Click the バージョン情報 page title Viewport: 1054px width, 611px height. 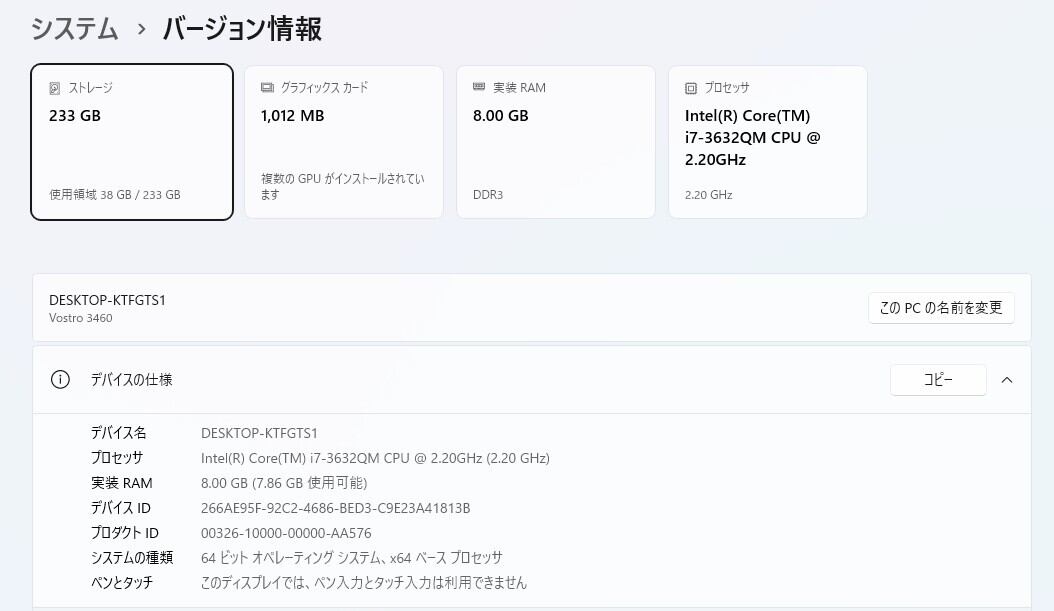pos(242,29)
